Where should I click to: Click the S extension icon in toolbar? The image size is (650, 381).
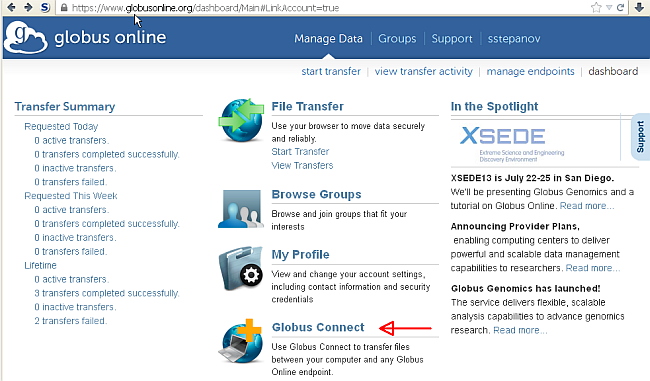pyautogui.click(x=45, y=7)
